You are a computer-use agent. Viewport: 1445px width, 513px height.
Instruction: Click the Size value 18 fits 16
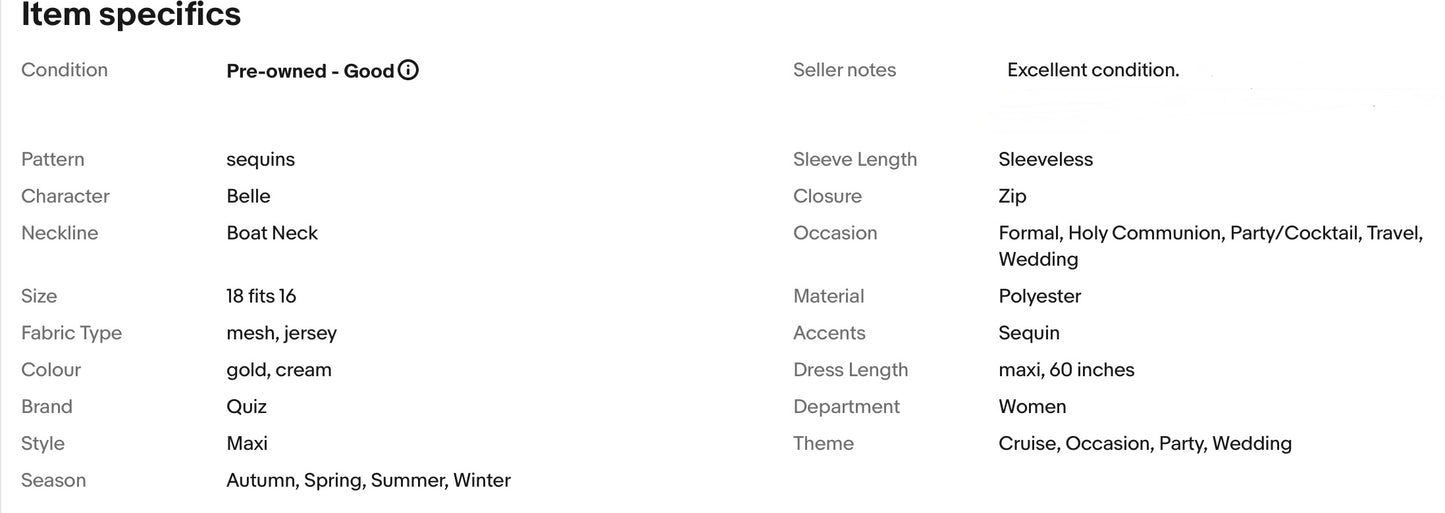tap(261, 296)
